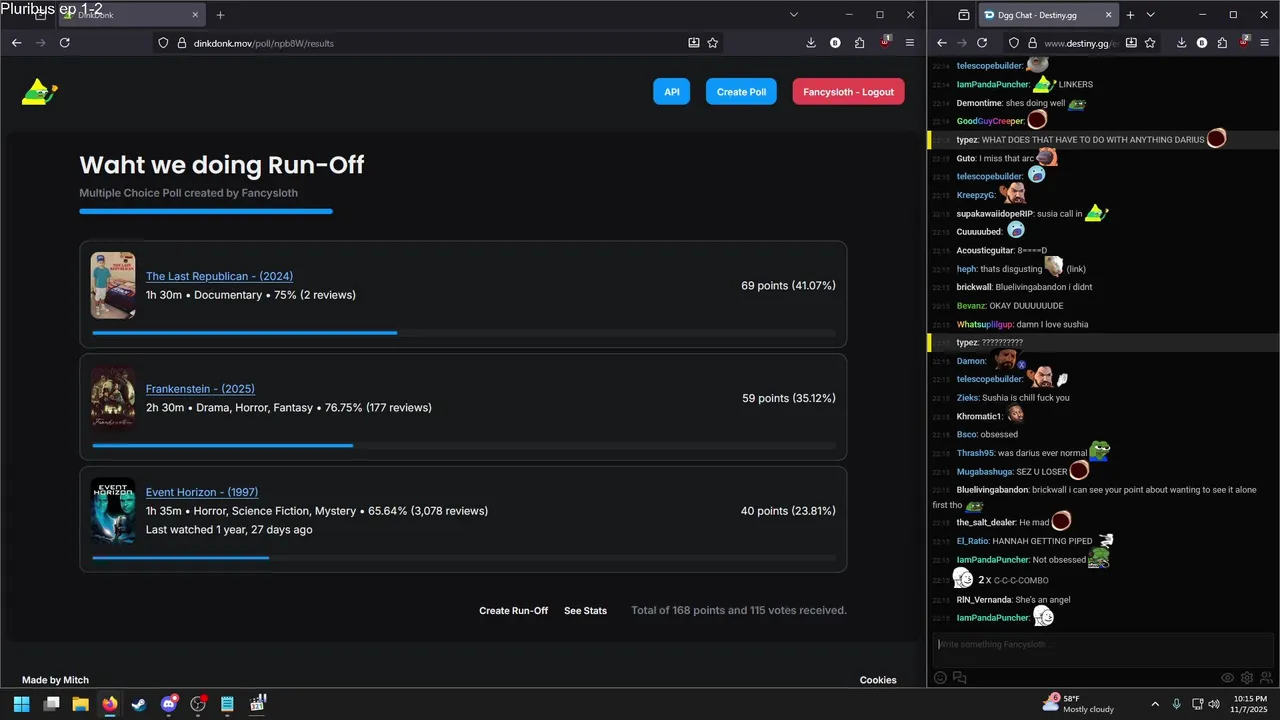Open Firefox View in the Destiny.gg window
The width and height of the screenshot is (1280, 720).
[x=963, y=15]
